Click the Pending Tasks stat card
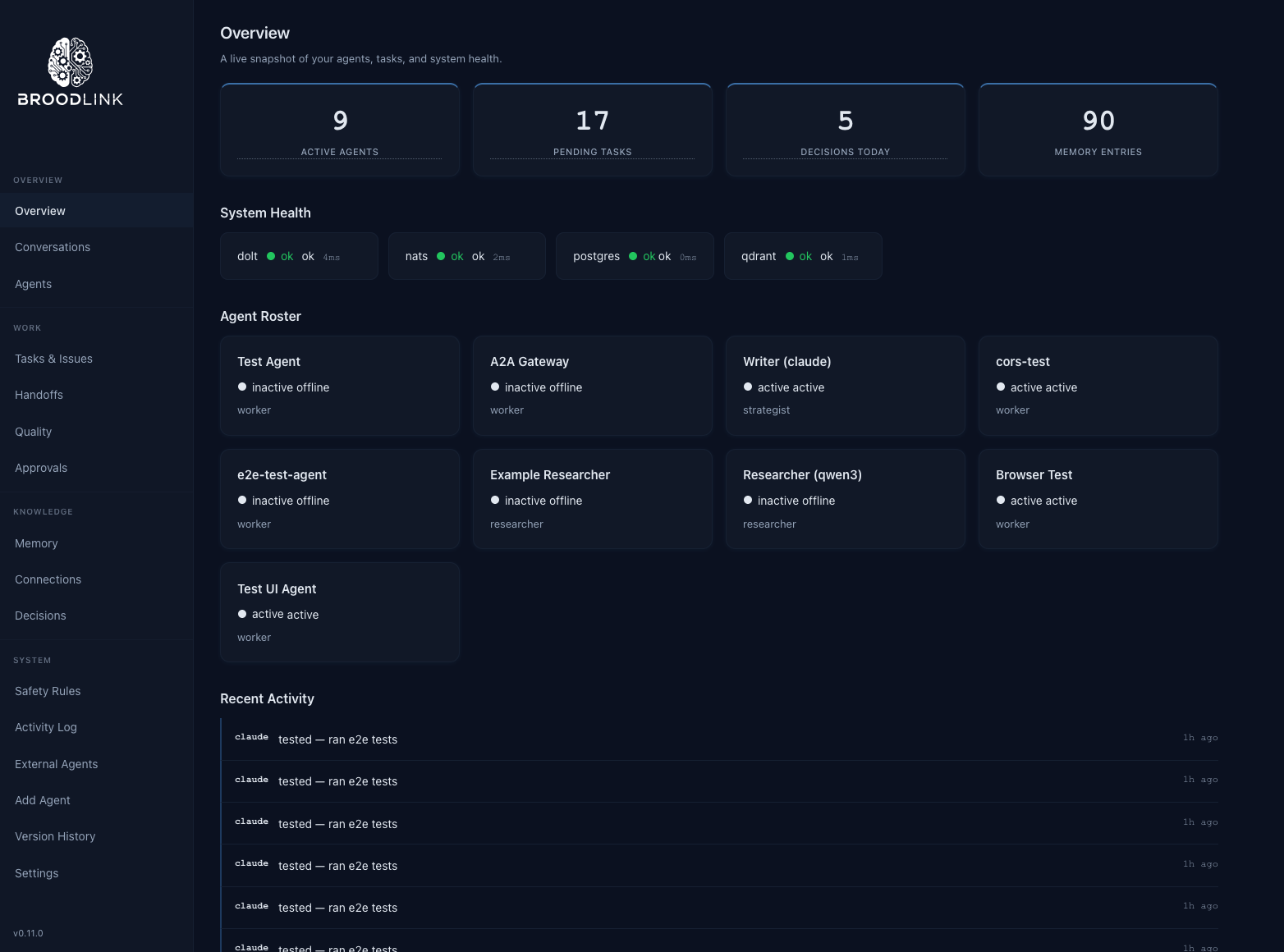This screenshot has width=1284, height=952. click(x=592, y=129)
